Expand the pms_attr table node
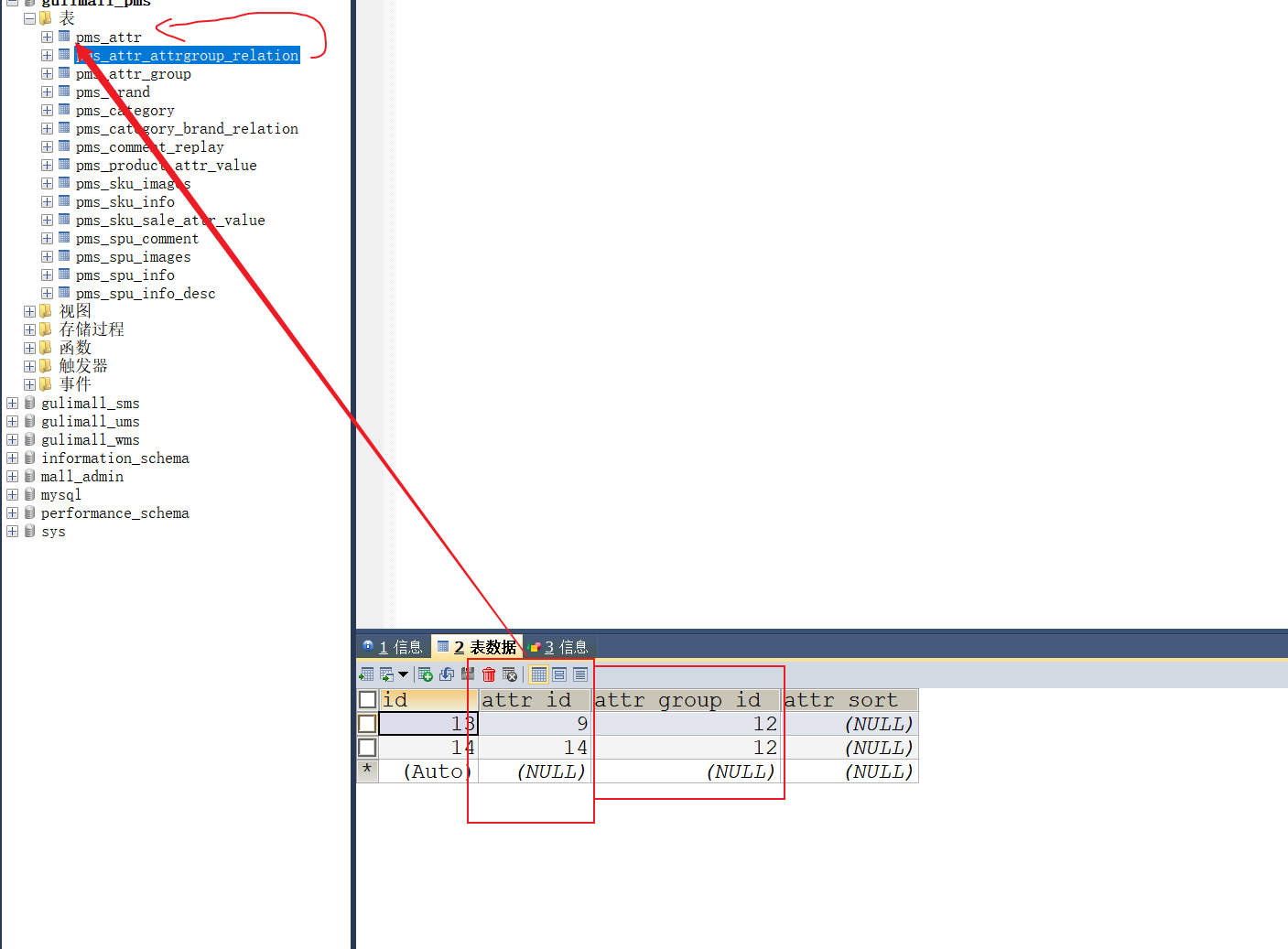 (x=47, y=37)
